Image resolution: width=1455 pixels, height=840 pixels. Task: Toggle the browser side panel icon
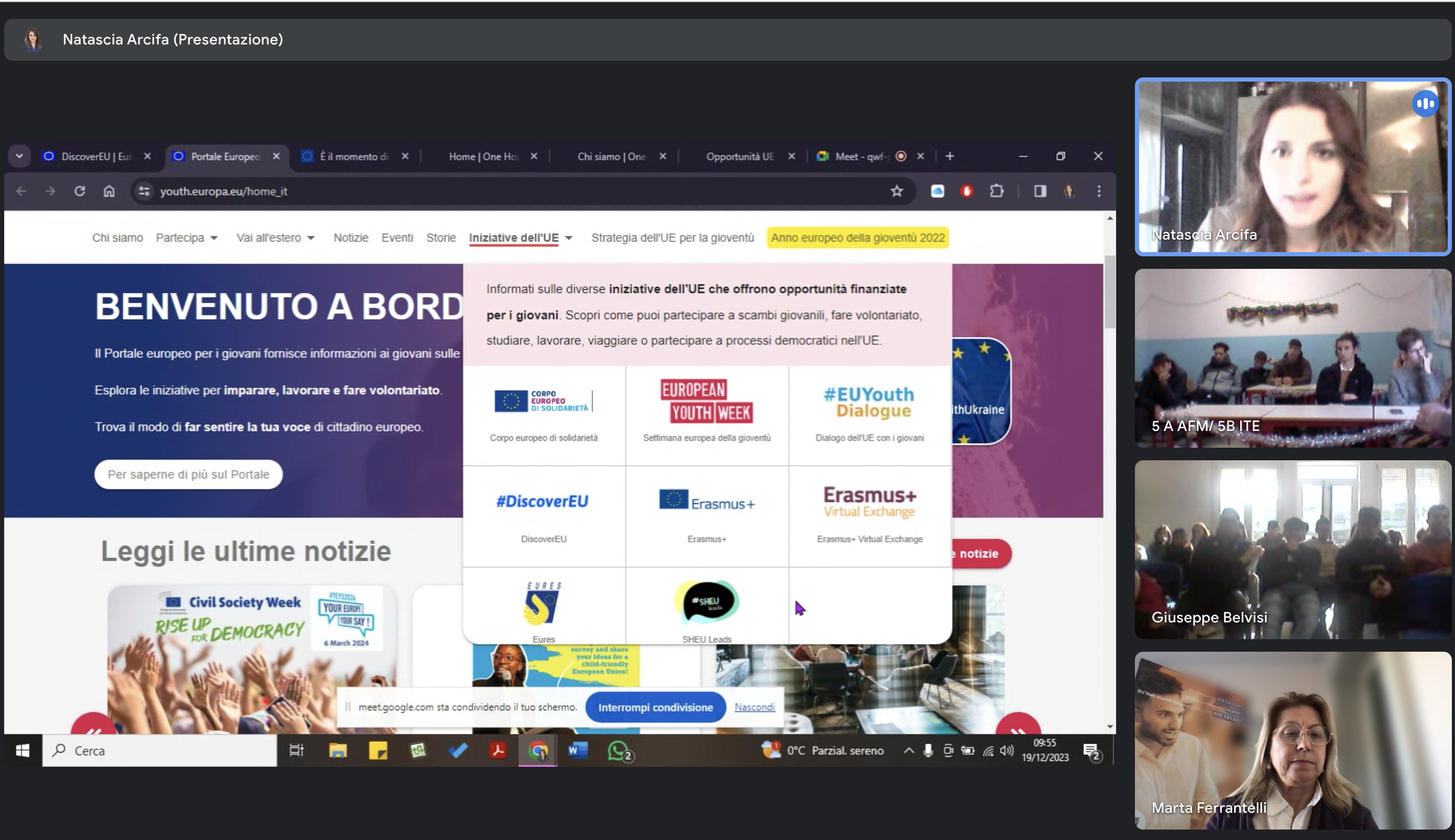[1040, 191]
